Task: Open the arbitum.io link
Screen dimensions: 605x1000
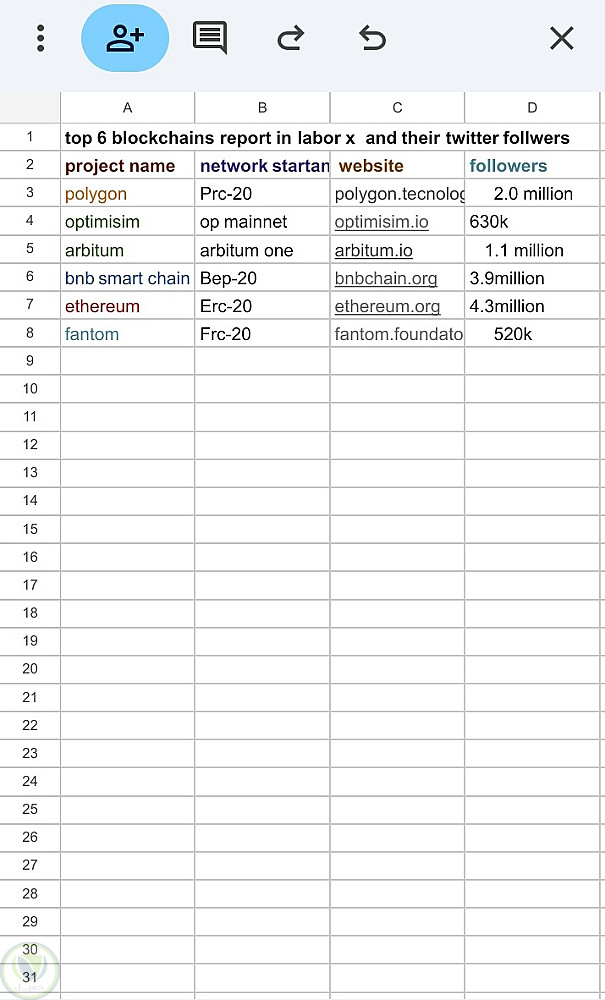Action: pos(374,250)
